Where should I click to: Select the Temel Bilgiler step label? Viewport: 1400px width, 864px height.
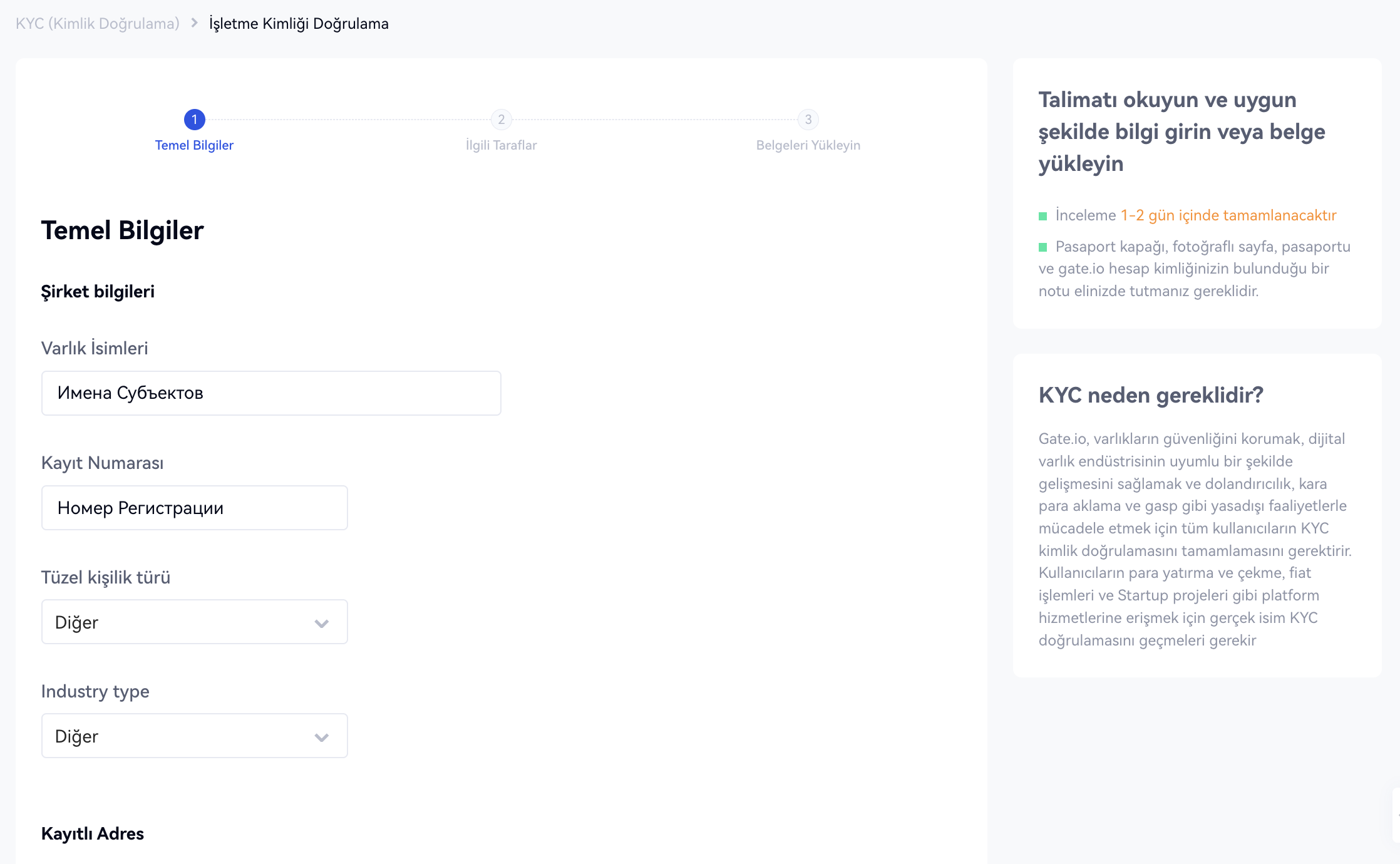click(194, 145)
